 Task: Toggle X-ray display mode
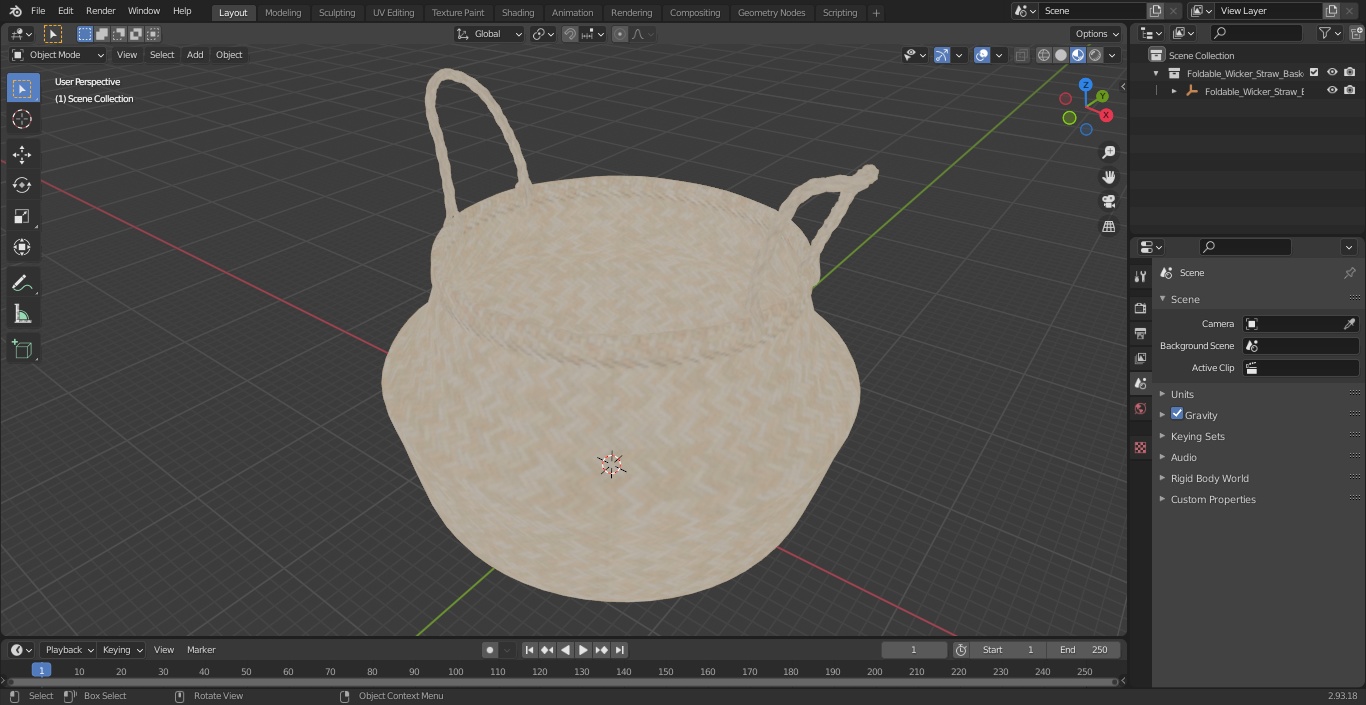click(1021, 55)
